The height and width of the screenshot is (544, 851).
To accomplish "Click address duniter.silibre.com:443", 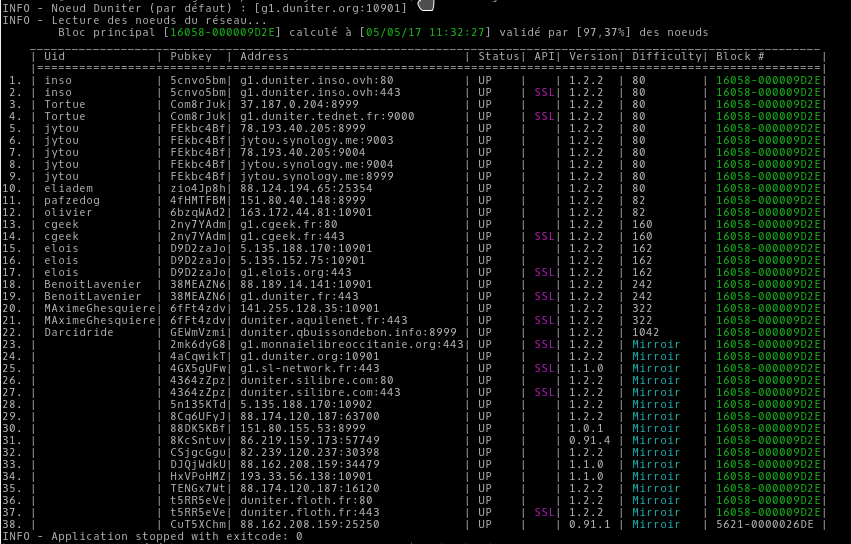I will tap(320, 392).
